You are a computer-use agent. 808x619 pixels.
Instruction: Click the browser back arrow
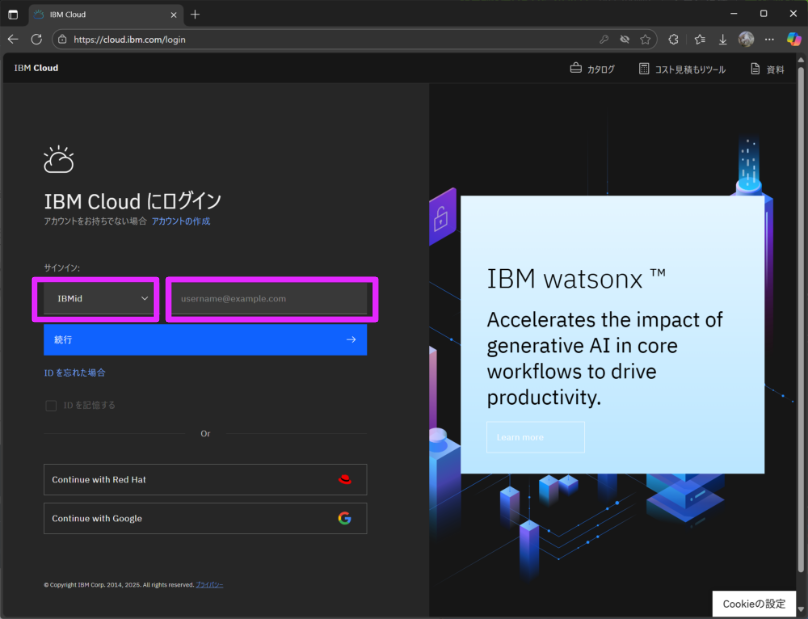[13, 40]
